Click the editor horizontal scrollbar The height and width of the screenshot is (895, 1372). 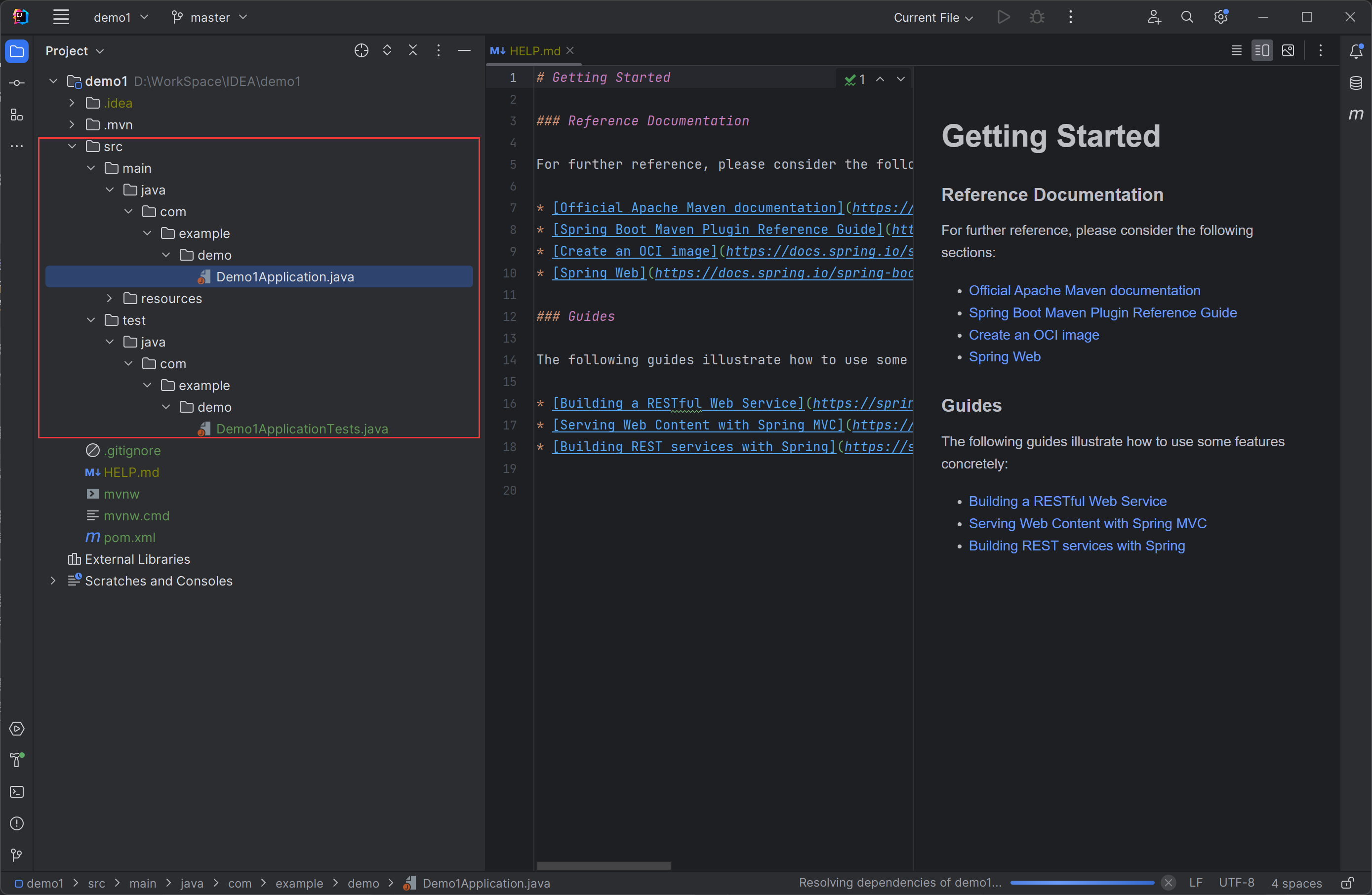coord(604,865)
